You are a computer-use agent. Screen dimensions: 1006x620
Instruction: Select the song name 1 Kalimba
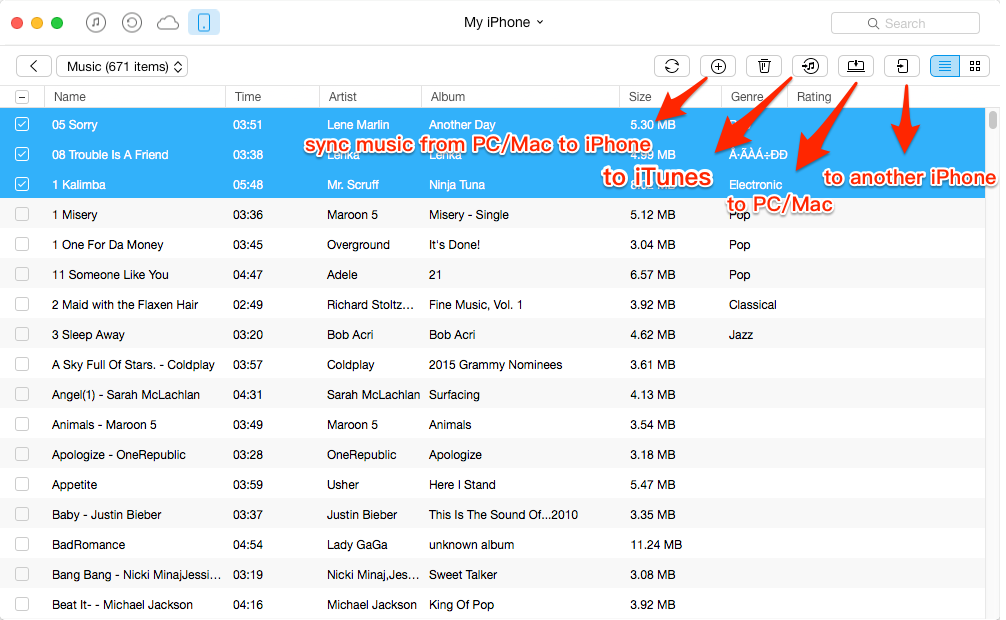point(78,185)
